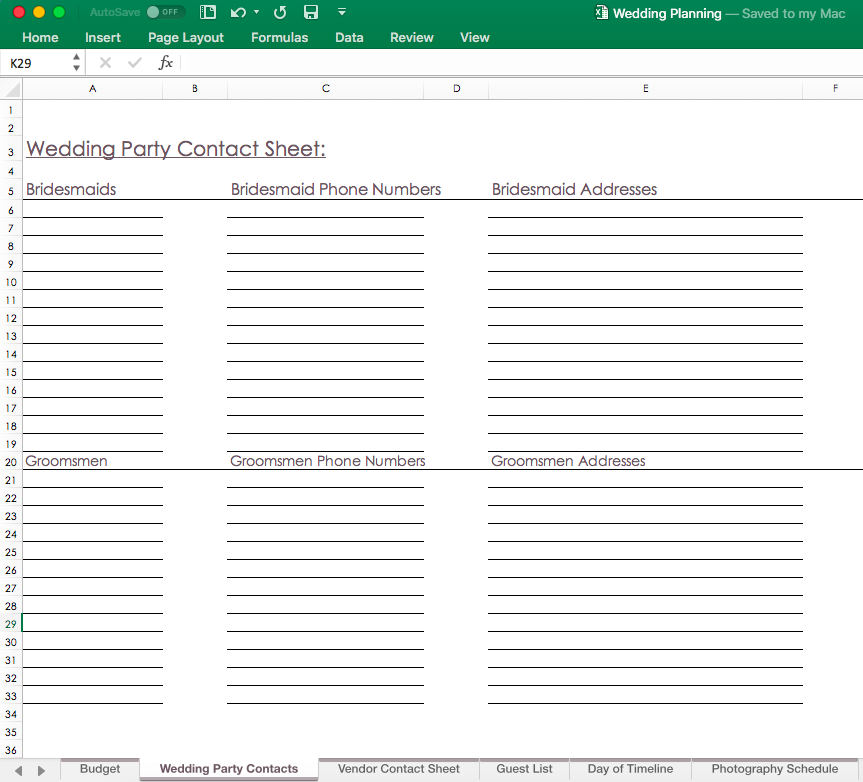This screenshot has height=782, width=863.
Task: Select row 20 header
Action: click(x=11, y=462)
